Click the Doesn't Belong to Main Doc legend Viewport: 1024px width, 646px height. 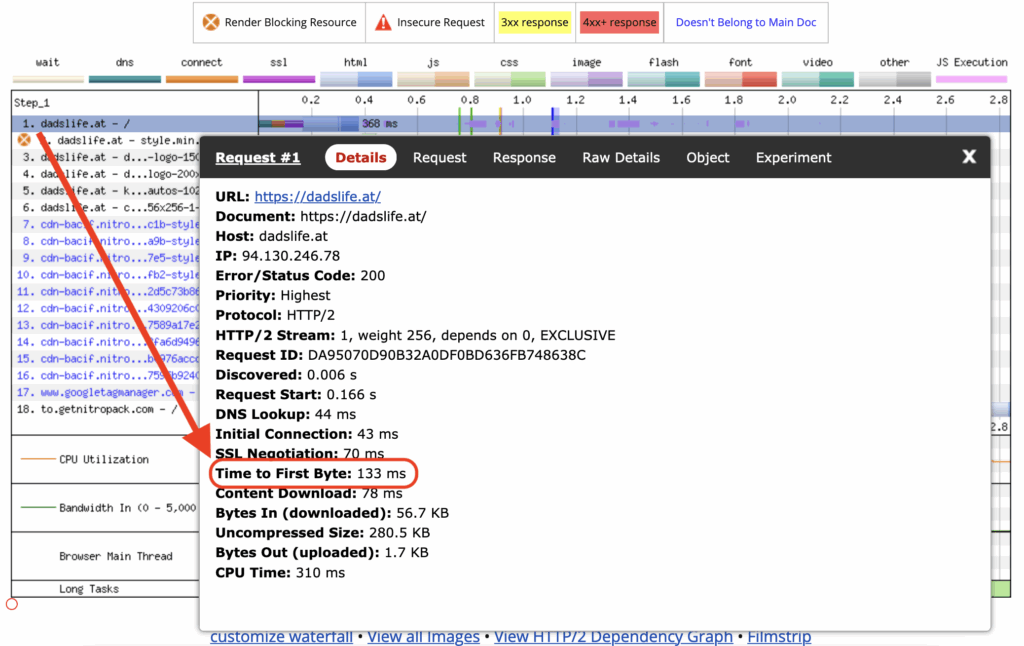745,22
